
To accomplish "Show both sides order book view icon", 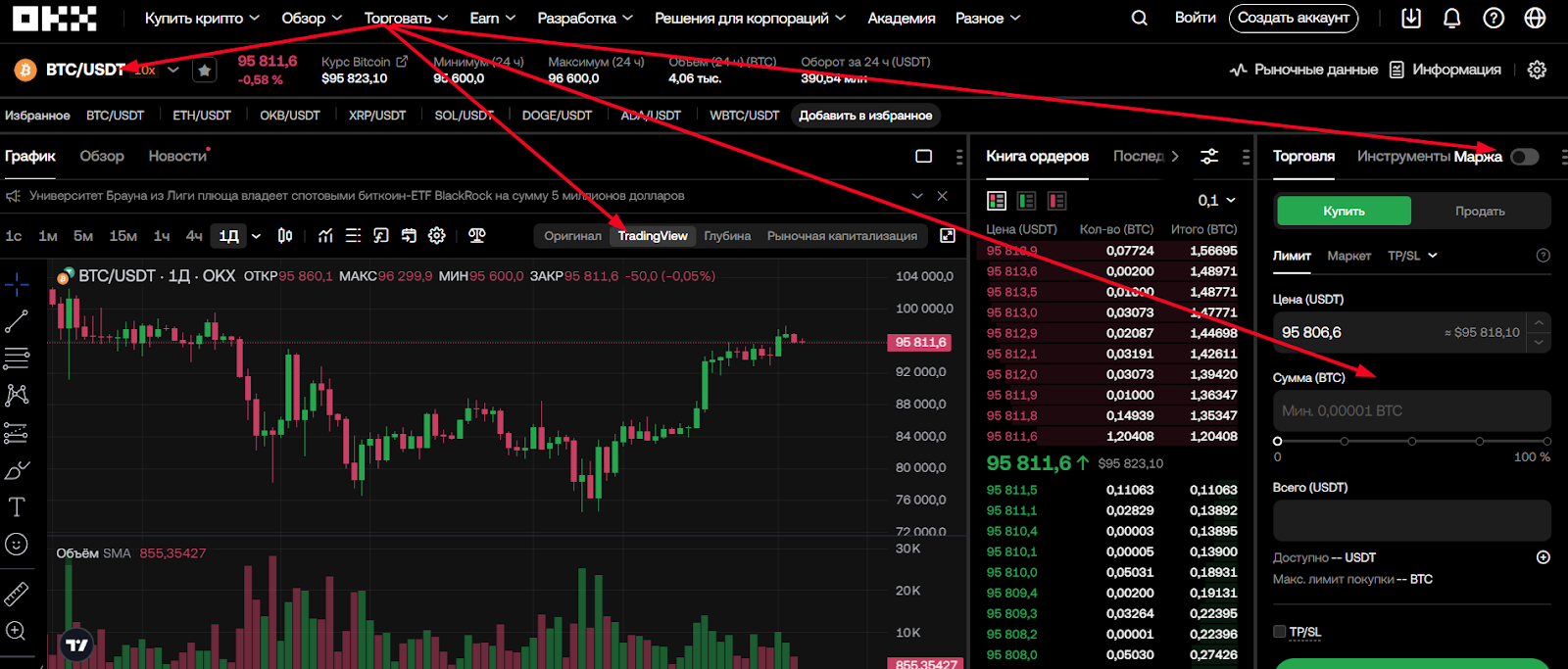I will pyautogui.click(x=997, y=201).
